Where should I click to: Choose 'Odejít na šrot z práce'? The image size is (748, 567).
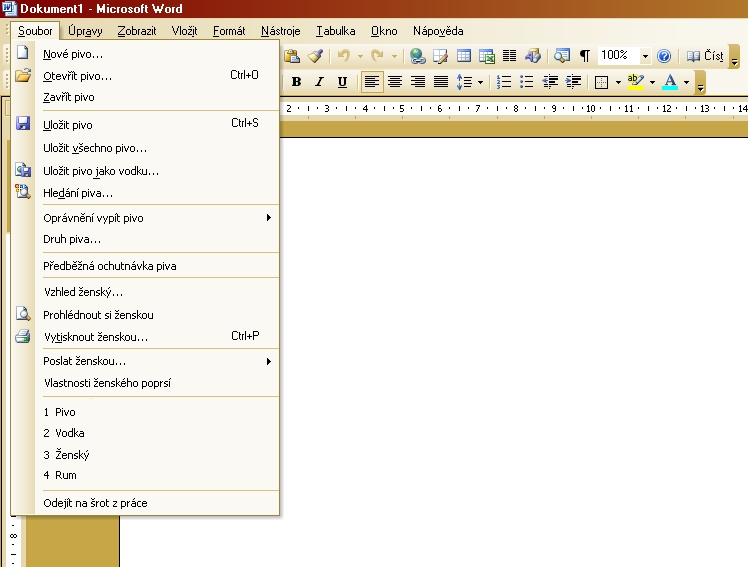[x=95, y=503]
